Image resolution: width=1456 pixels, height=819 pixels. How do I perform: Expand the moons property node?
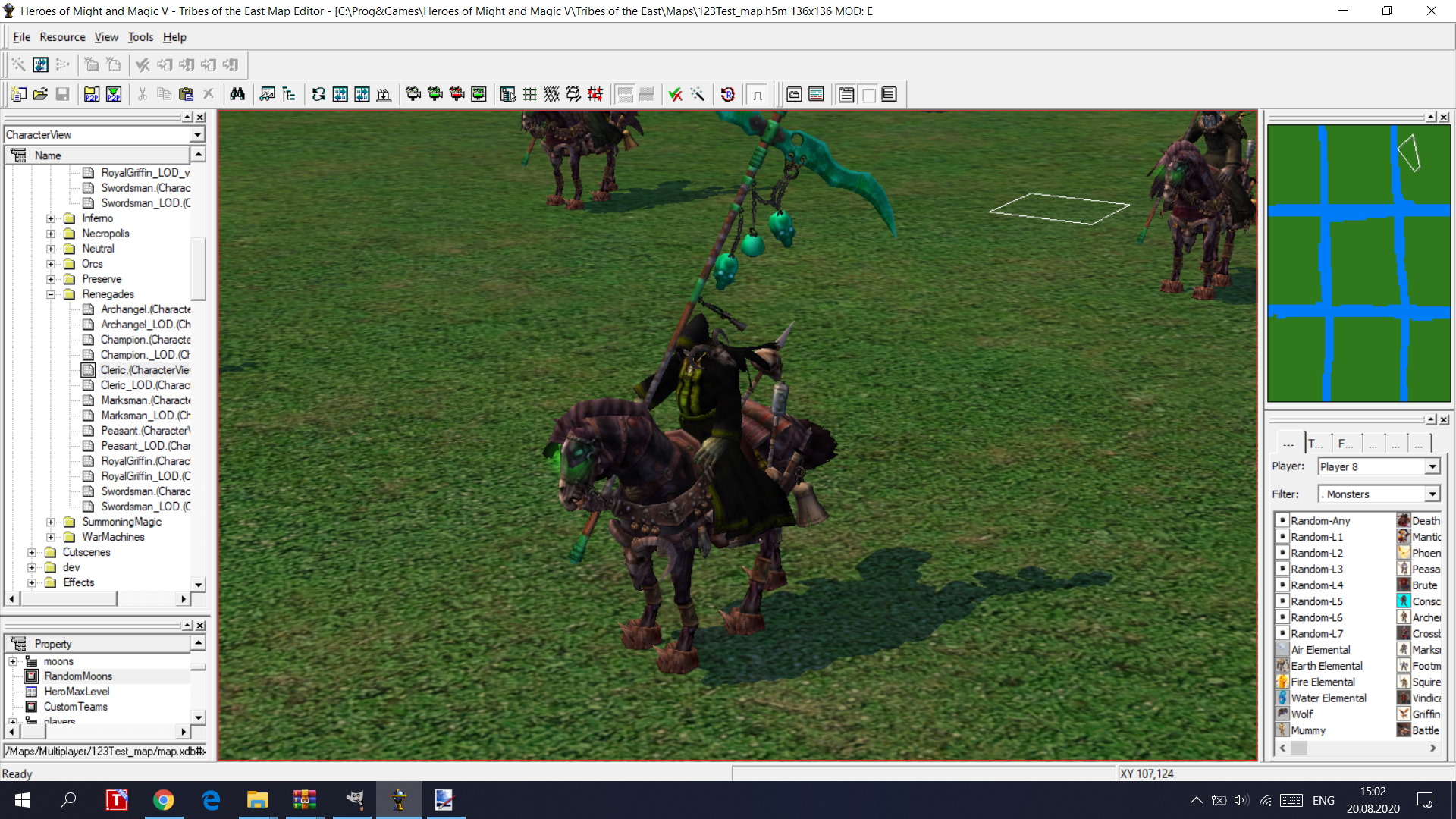tap(13, 661)
